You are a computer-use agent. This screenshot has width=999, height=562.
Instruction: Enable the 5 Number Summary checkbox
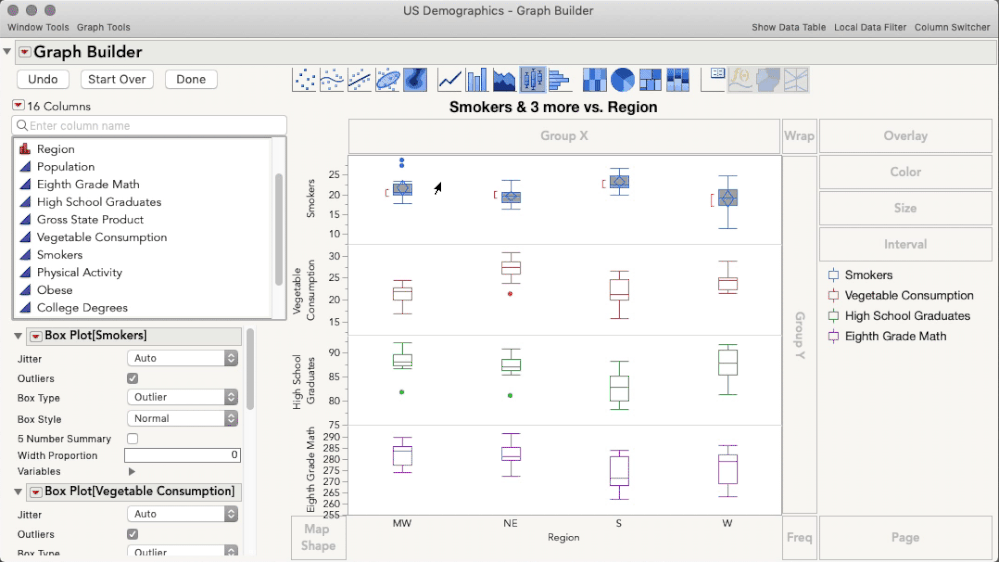click(133, 438)
